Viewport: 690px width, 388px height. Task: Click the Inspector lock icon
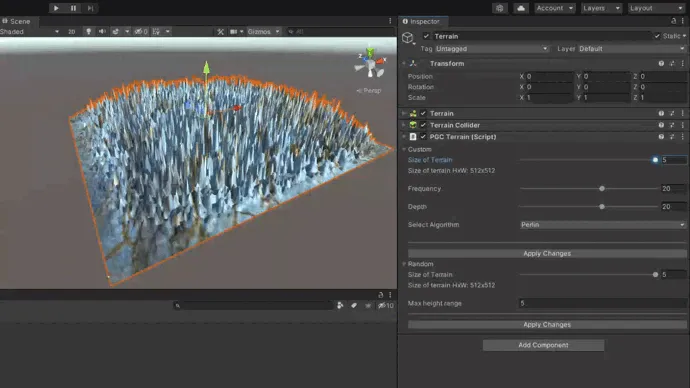point(673,21)
